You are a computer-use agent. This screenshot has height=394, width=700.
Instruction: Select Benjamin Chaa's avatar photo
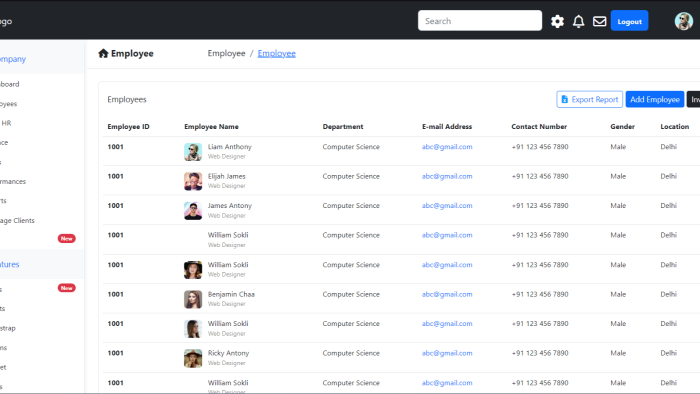(193, 299)
